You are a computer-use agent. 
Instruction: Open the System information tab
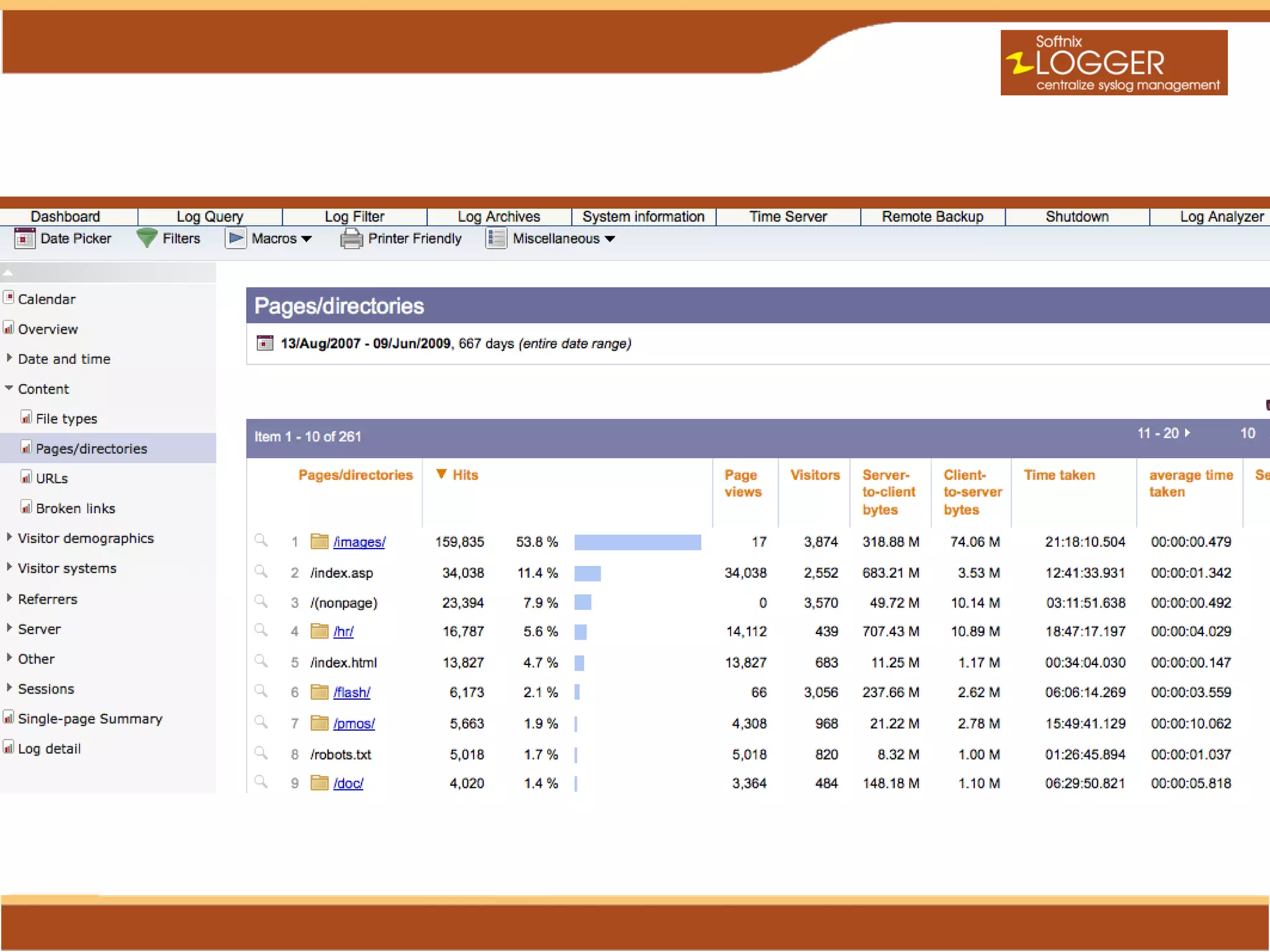point(643,216)
